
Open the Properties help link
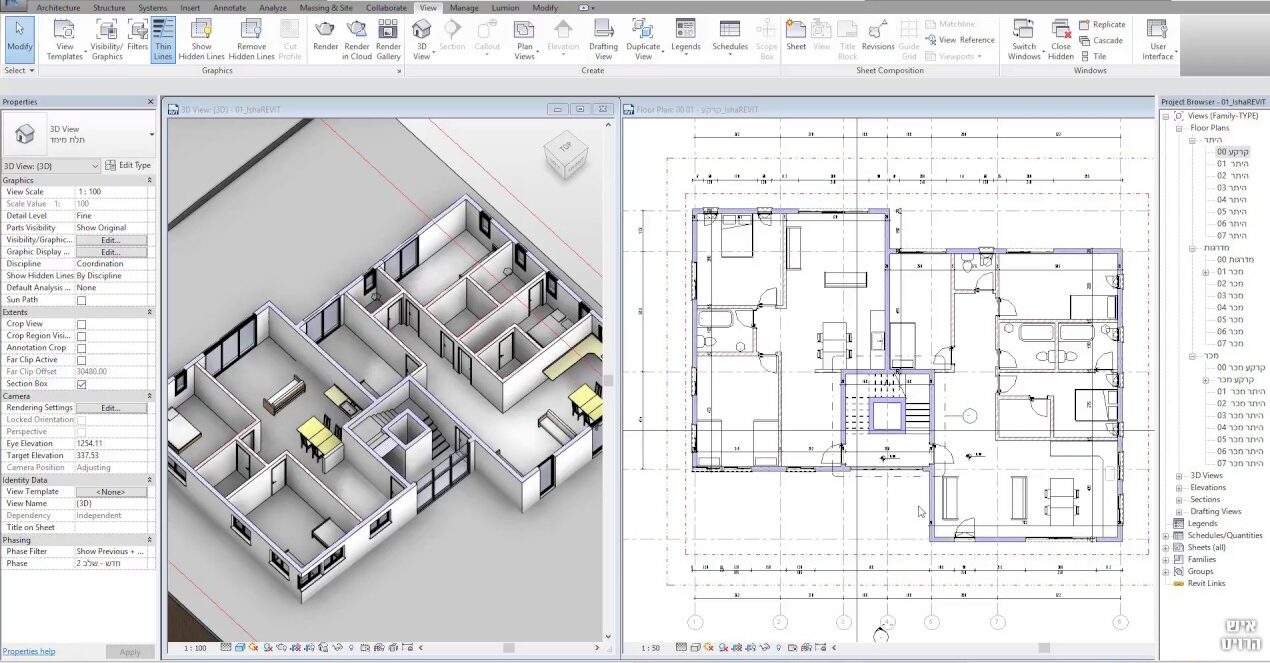29,651
